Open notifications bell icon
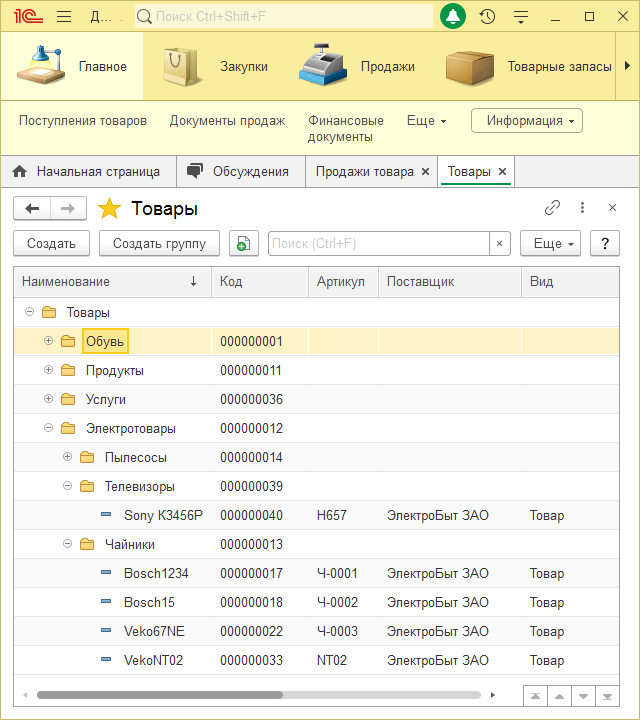Screen dimensions: 640x720 point(453,17)
